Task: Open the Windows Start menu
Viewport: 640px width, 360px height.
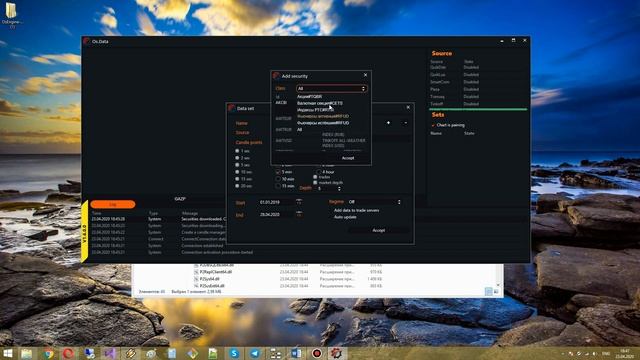Action: tap(7, 353)
